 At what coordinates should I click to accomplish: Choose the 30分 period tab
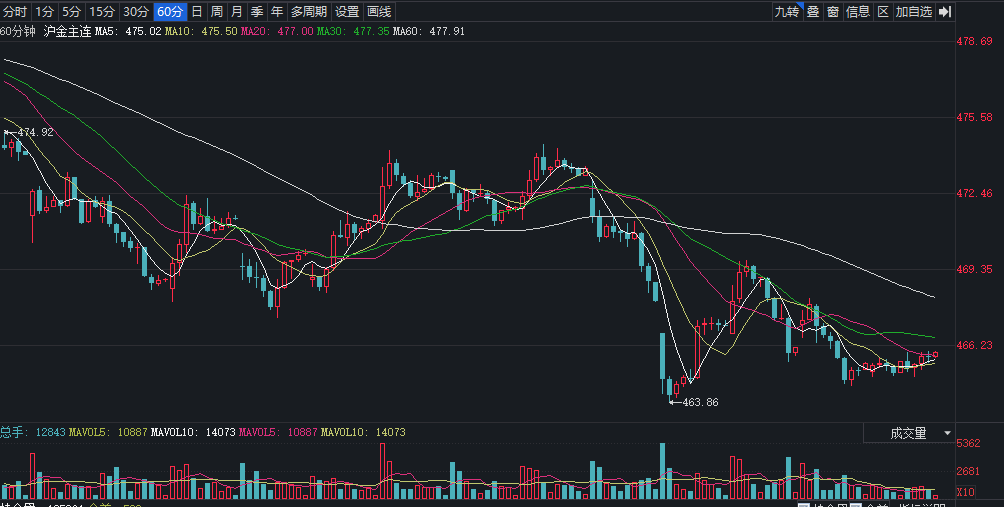(x=136, y=12)
